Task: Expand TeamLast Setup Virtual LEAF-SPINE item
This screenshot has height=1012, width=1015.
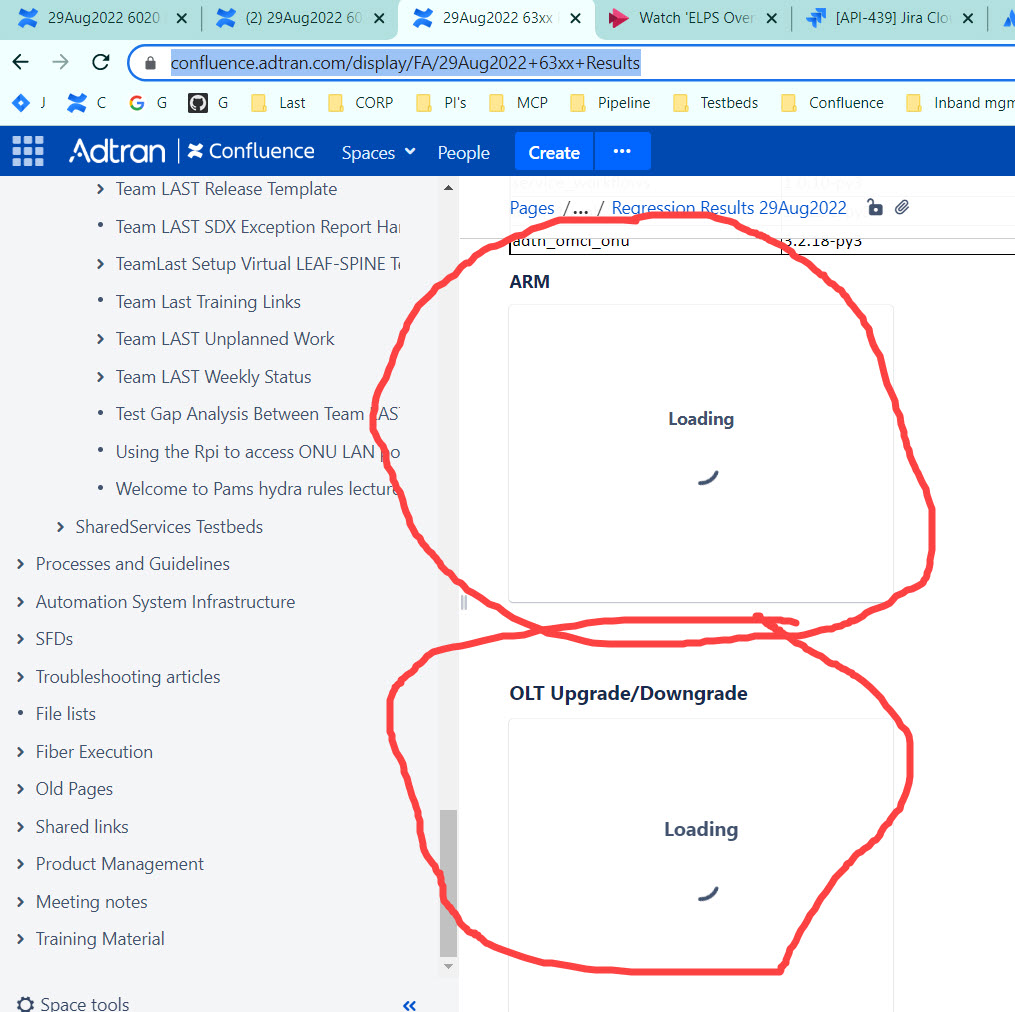Action: [100, 264]
